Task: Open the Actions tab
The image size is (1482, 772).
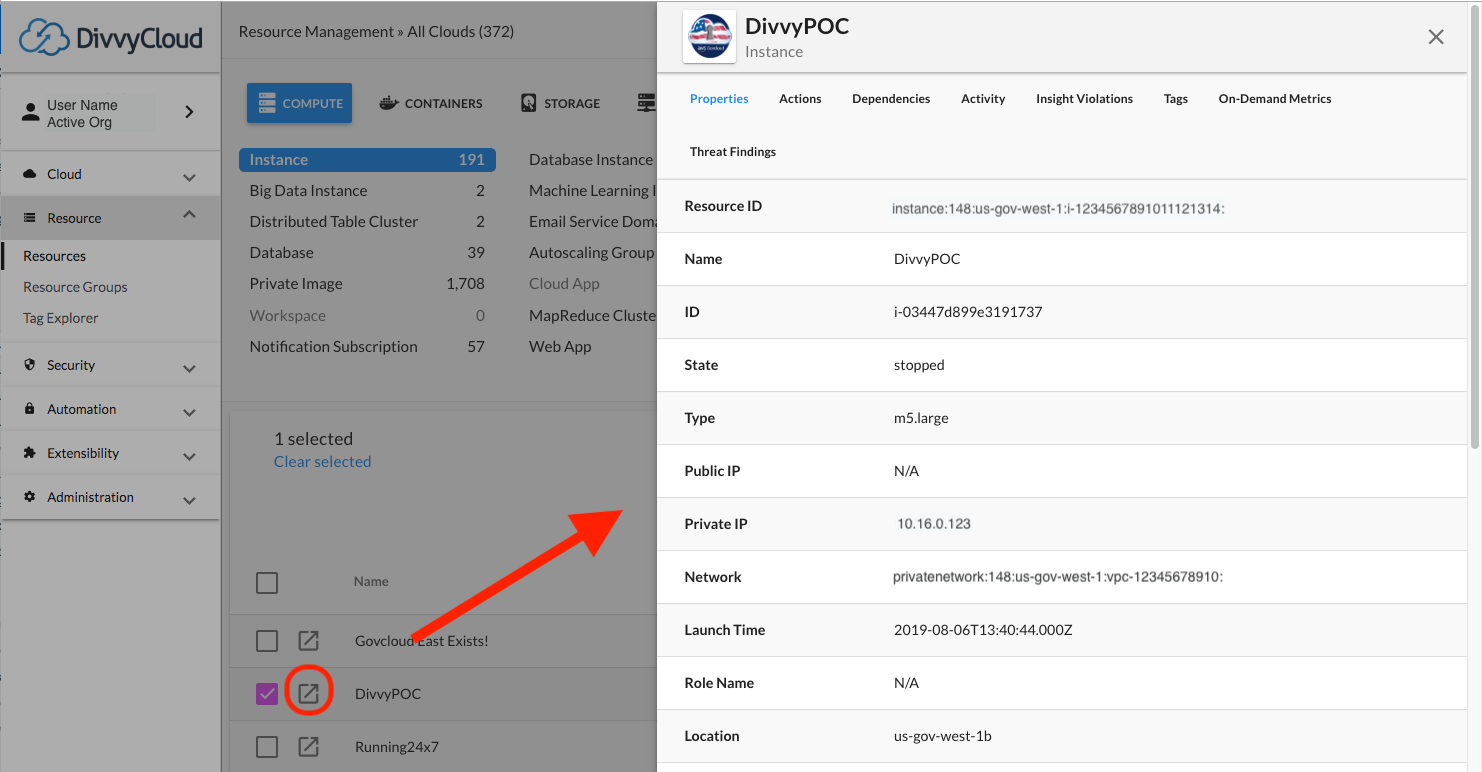Action: (800, 99)
